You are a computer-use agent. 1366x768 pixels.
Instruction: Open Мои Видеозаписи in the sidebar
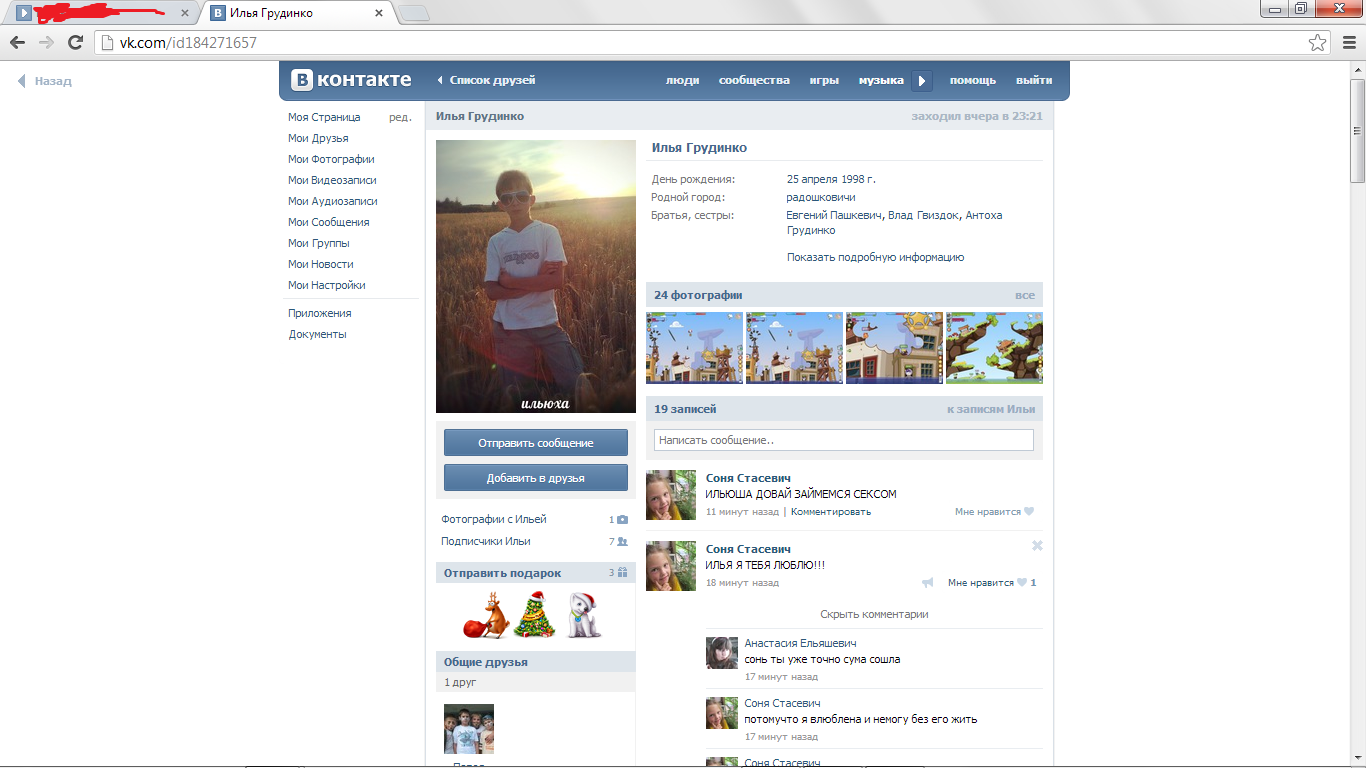click(332, 180)
